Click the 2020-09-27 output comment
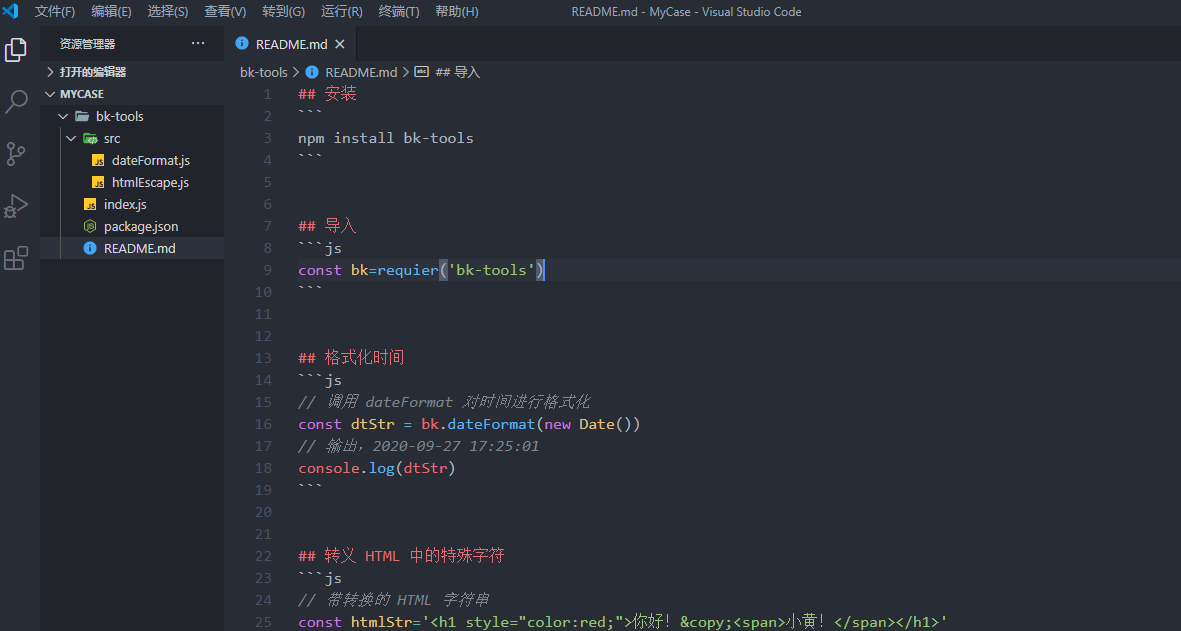This screenshot has width=1181, height=631. click(x=419, y=446)
